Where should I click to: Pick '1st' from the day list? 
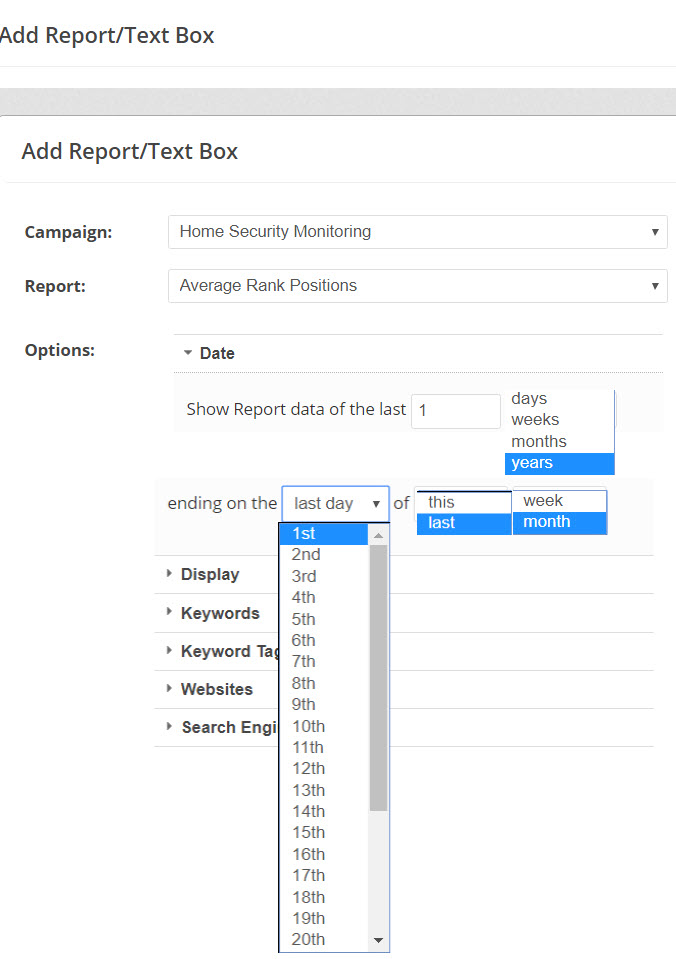coord(304,534)
